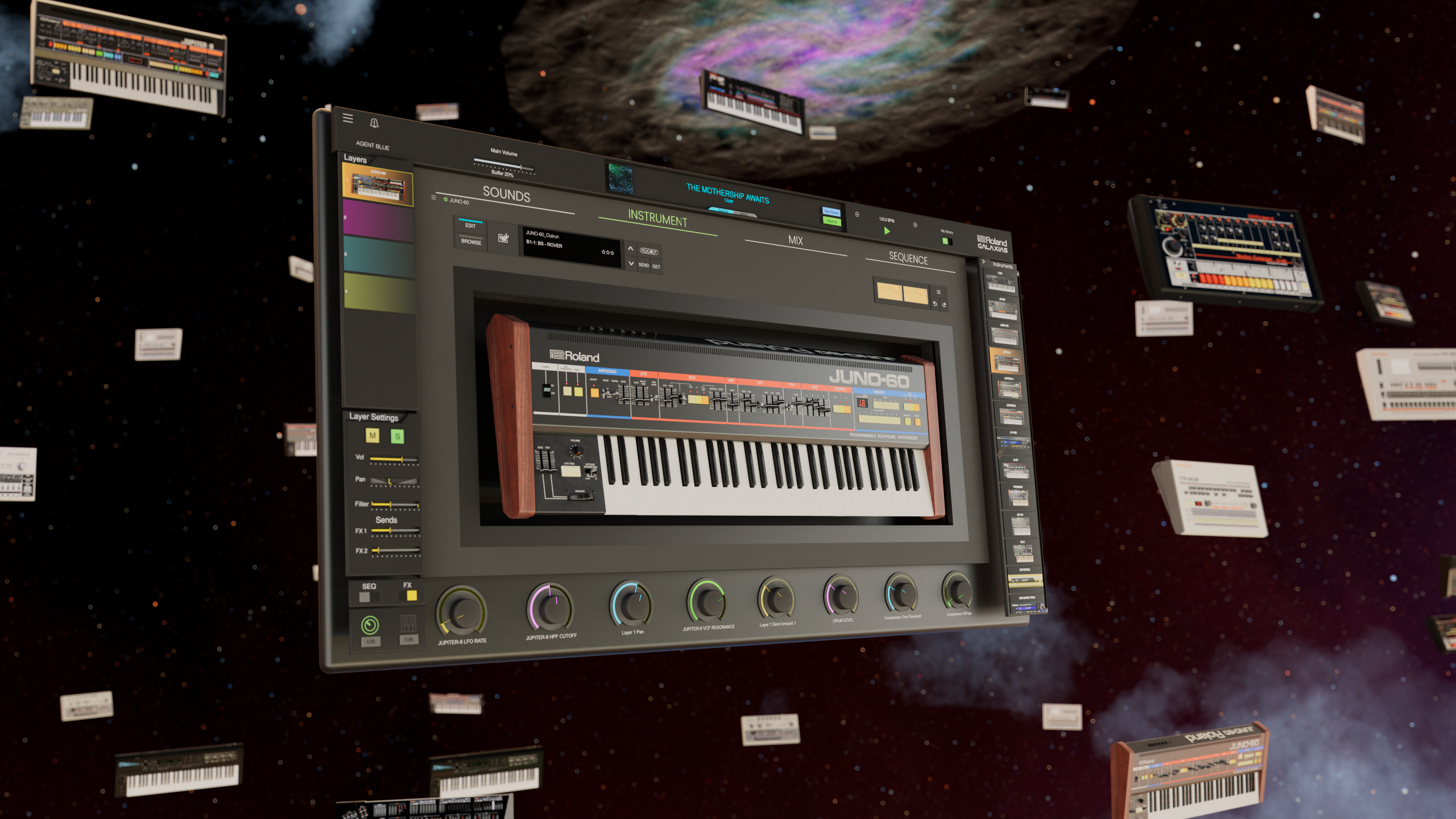Adjust the JUPITER-8 LFO RATE knob
This screenshot has height=819, width=1456.
[461, 611]
